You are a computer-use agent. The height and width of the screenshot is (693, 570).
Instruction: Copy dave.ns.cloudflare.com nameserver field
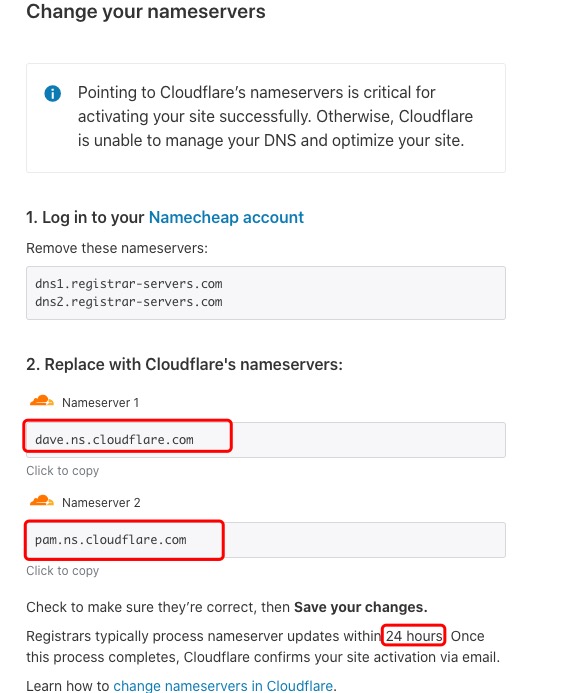click(x=266, y=440)
